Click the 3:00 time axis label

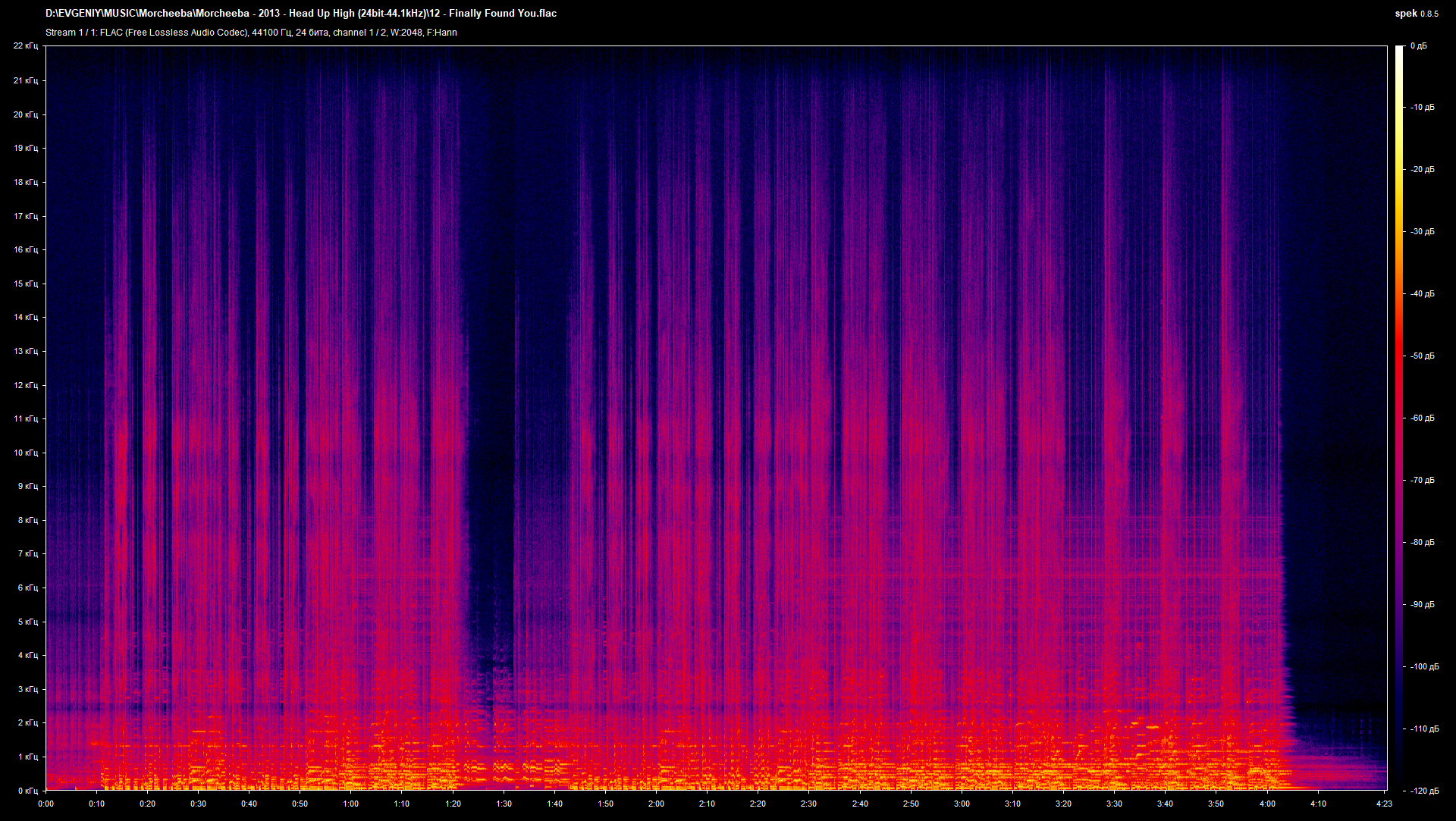(962, 804)
